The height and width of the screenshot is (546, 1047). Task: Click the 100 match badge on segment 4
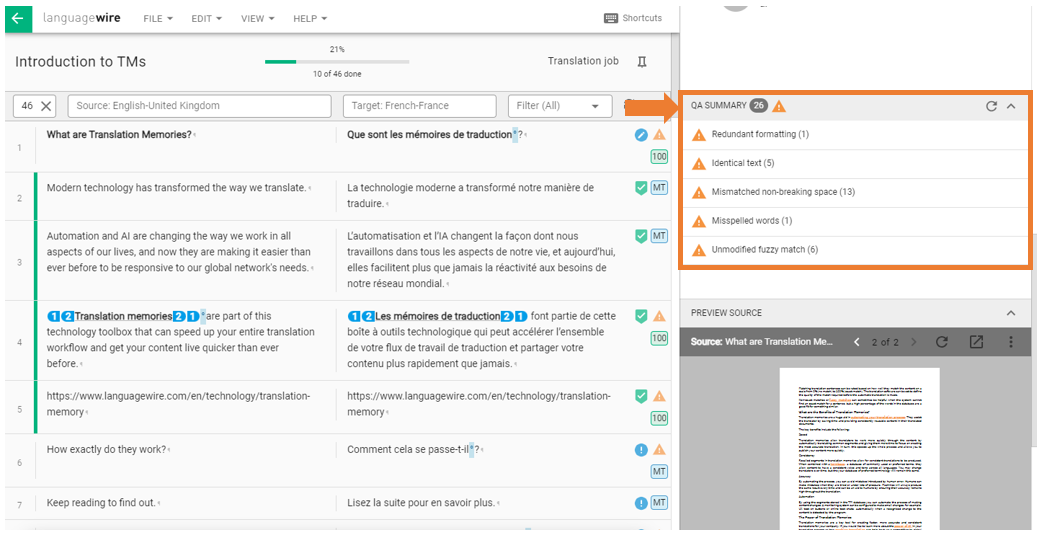point(659,338)
